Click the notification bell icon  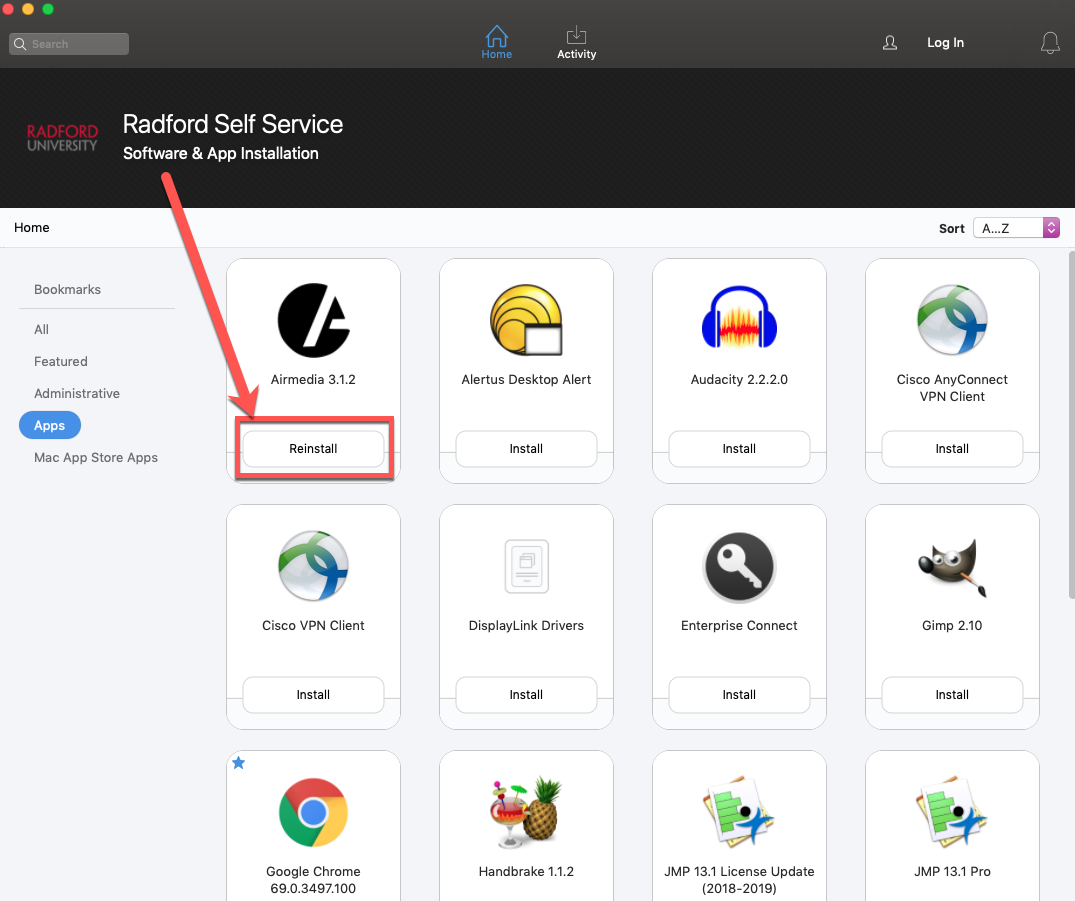click(x=1050, y=42)
